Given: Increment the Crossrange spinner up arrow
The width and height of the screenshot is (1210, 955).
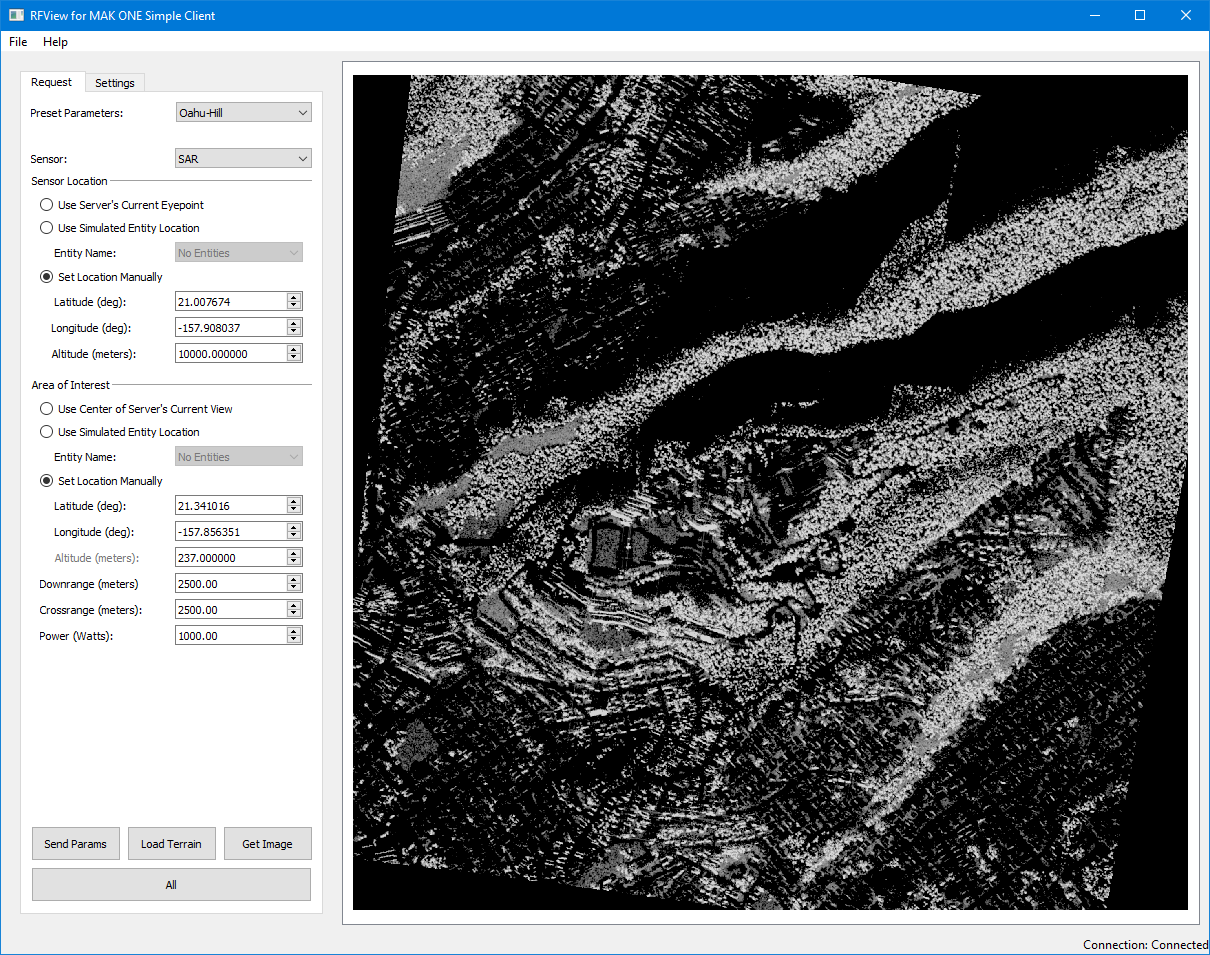Looking at the screenshot, I should tap(294, 605).
